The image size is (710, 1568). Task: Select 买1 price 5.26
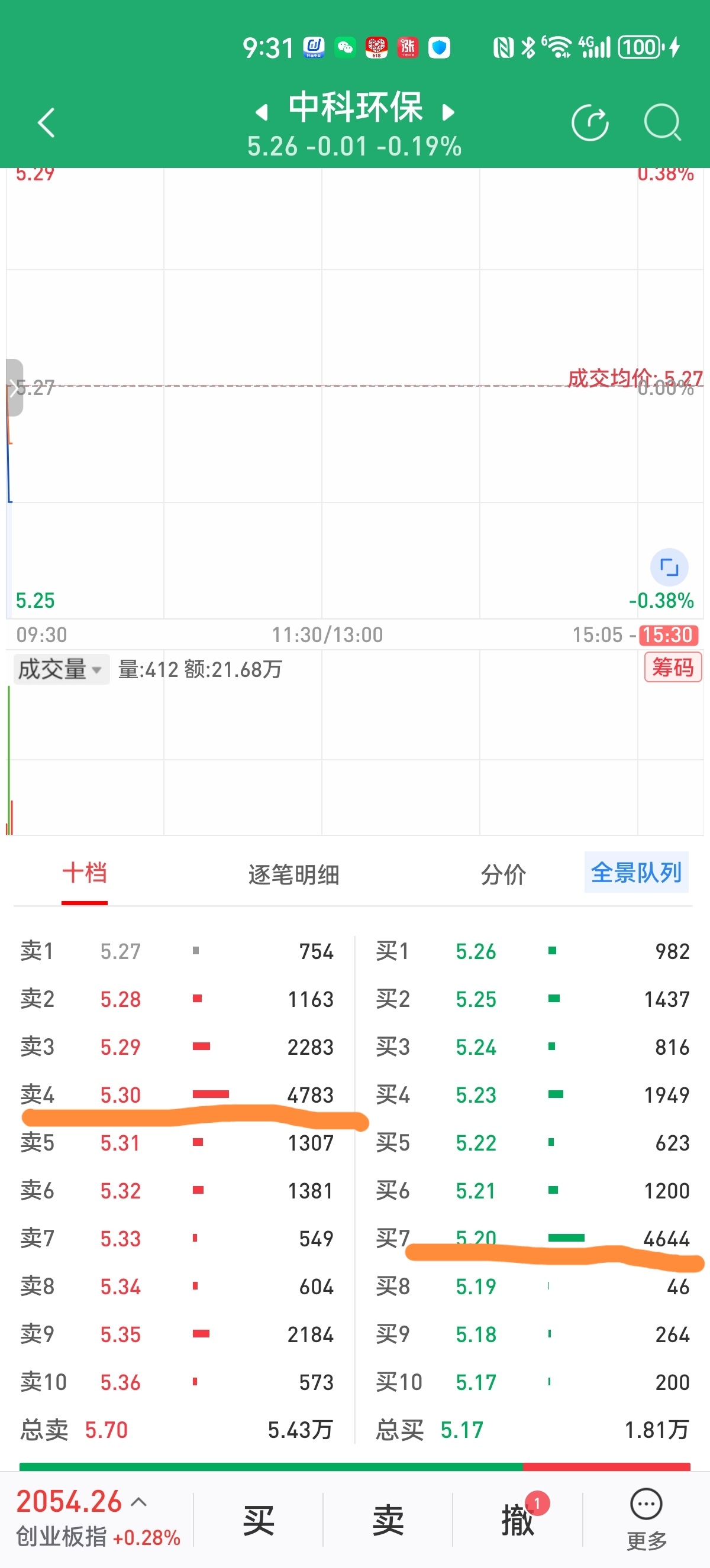coord(476,951)
